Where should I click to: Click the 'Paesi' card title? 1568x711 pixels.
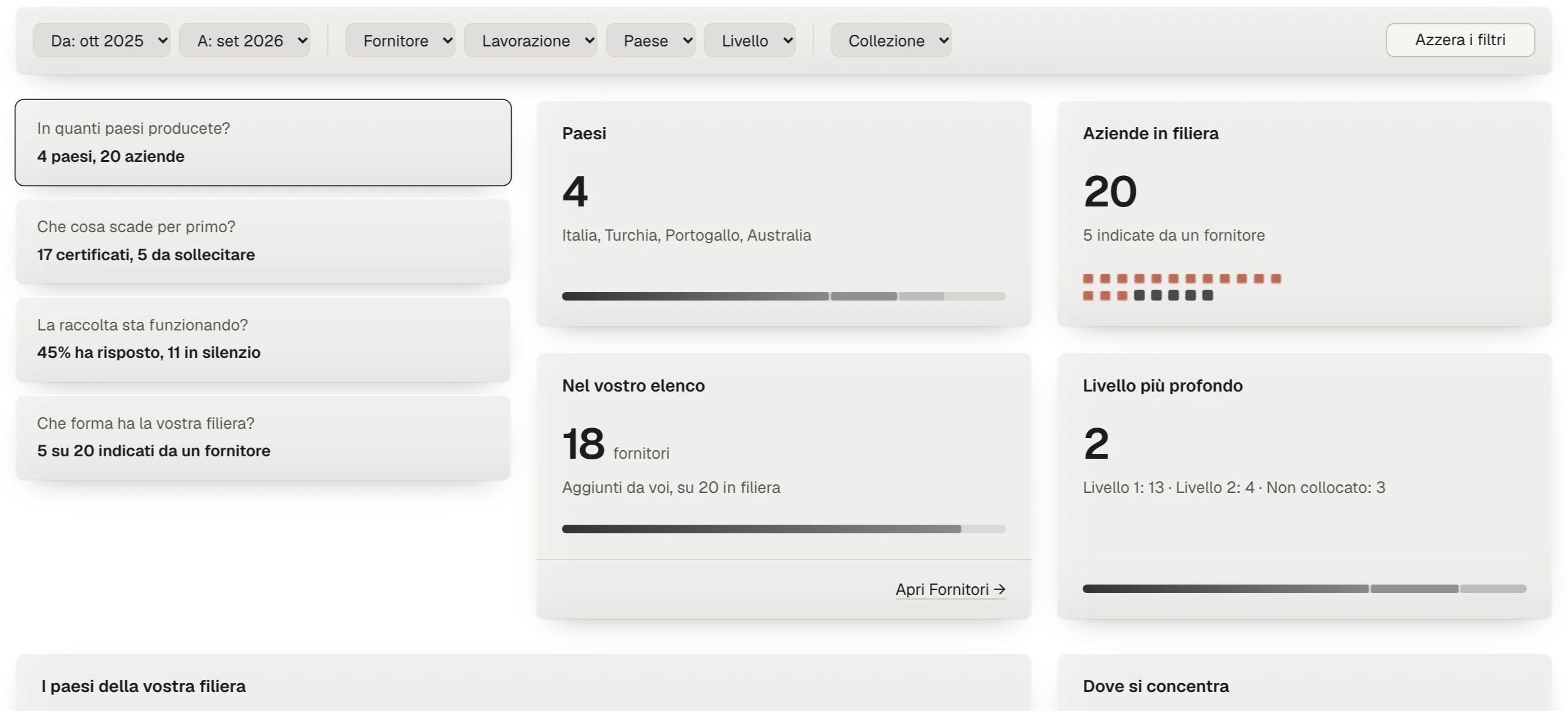584,133
